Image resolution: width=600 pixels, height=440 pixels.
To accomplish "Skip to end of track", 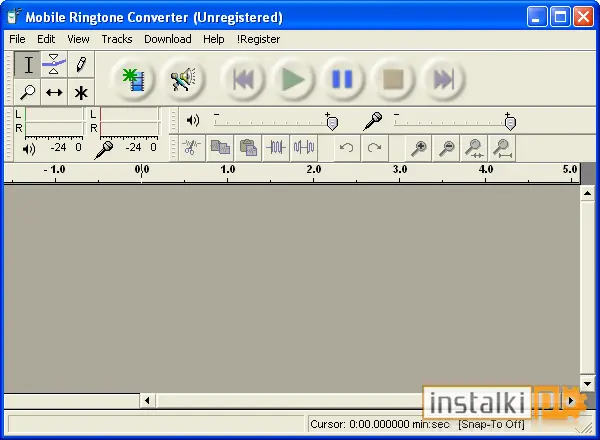I will point(443,79).
